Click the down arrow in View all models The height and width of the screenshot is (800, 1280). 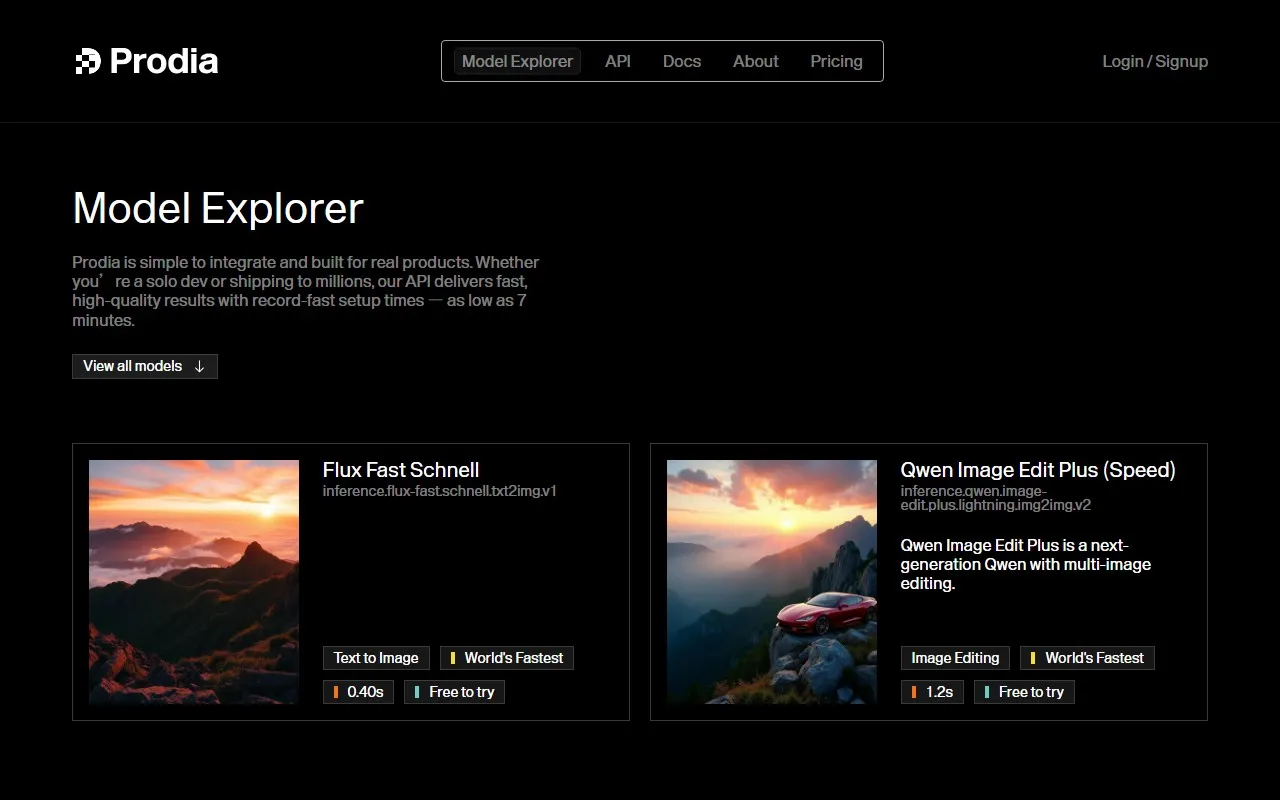coord(199,366)
